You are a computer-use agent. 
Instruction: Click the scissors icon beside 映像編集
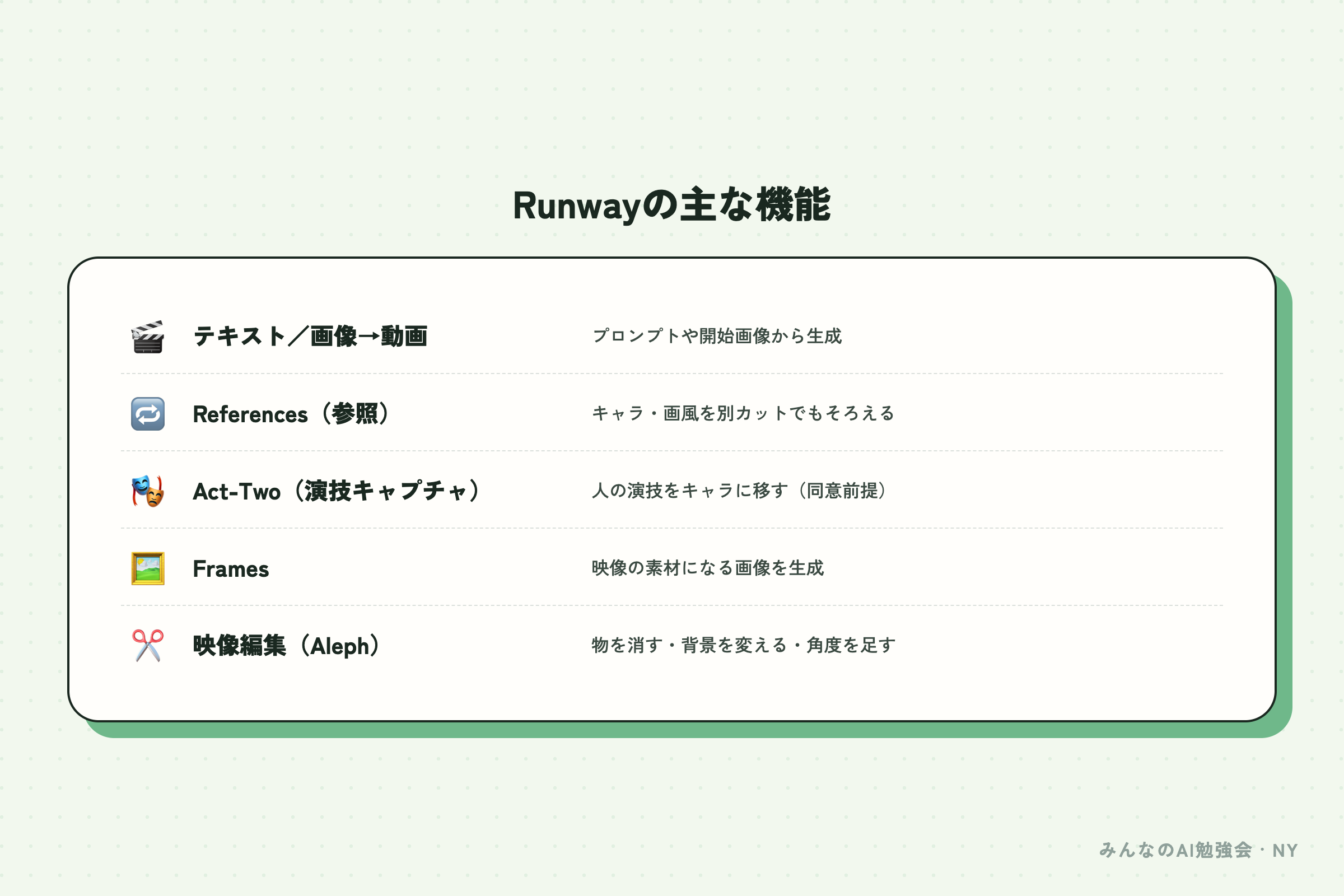(x=148, y=646)
